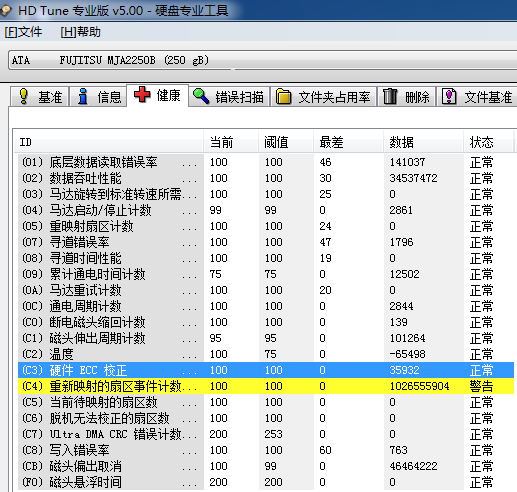Select the (02) 数据吞吐性能 row
The image size is (517, 492).
[x=266, y=178]
